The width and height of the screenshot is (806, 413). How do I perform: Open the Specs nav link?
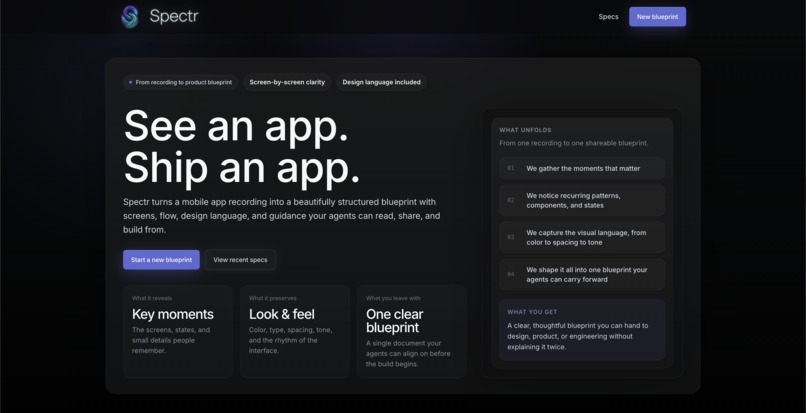(x=608, y=16)
